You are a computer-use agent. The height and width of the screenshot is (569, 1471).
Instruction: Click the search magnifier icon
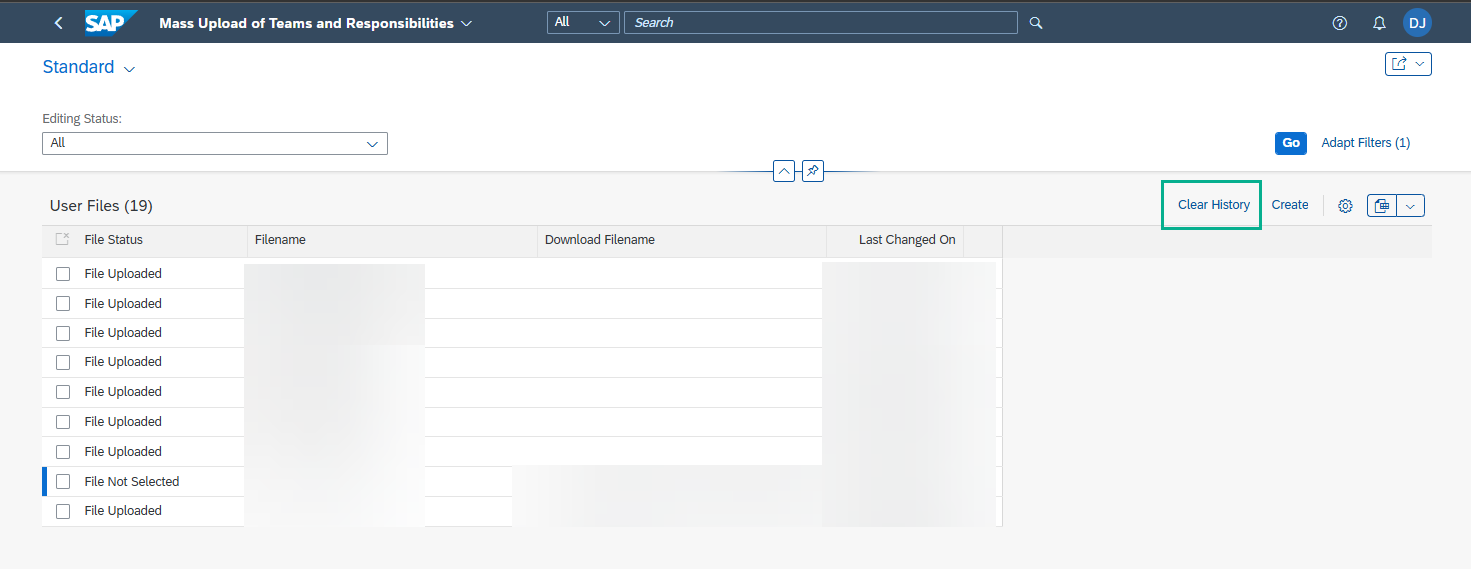point(1036,23)
